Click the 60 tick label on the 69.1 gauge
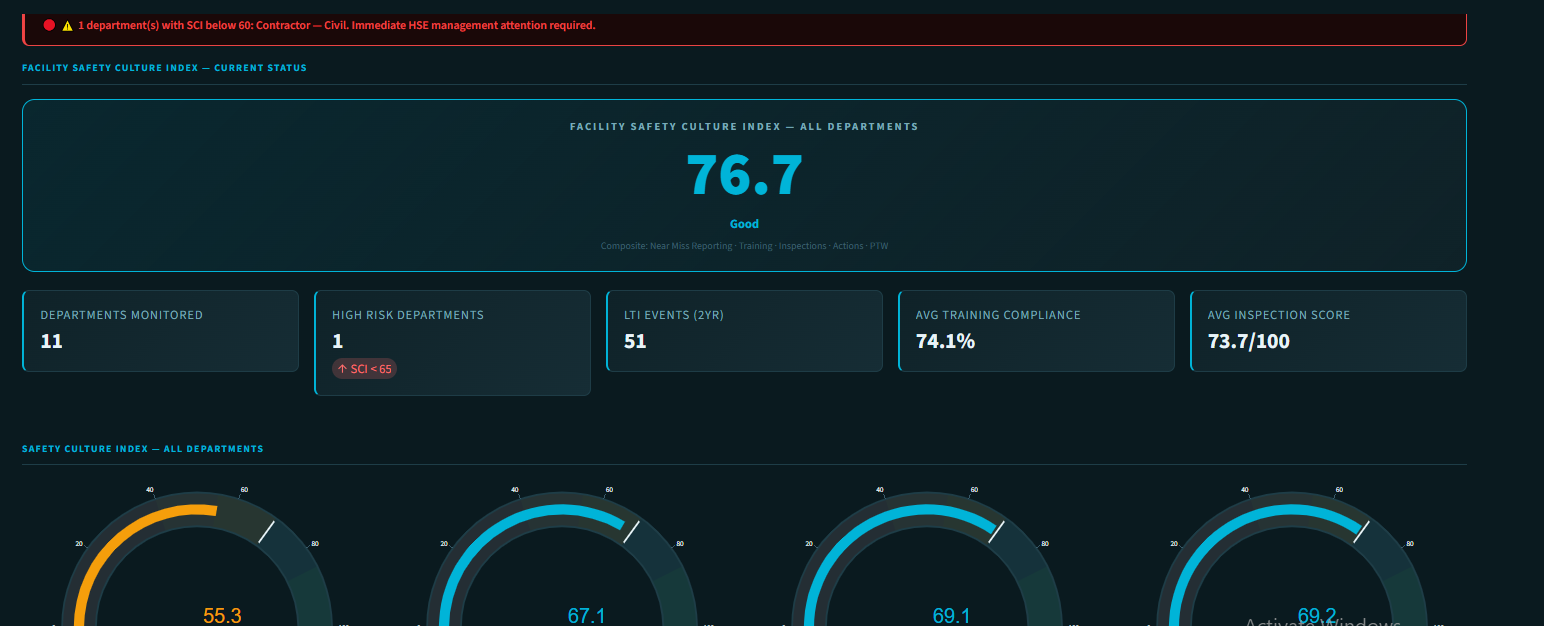 (x=974, y=490)
